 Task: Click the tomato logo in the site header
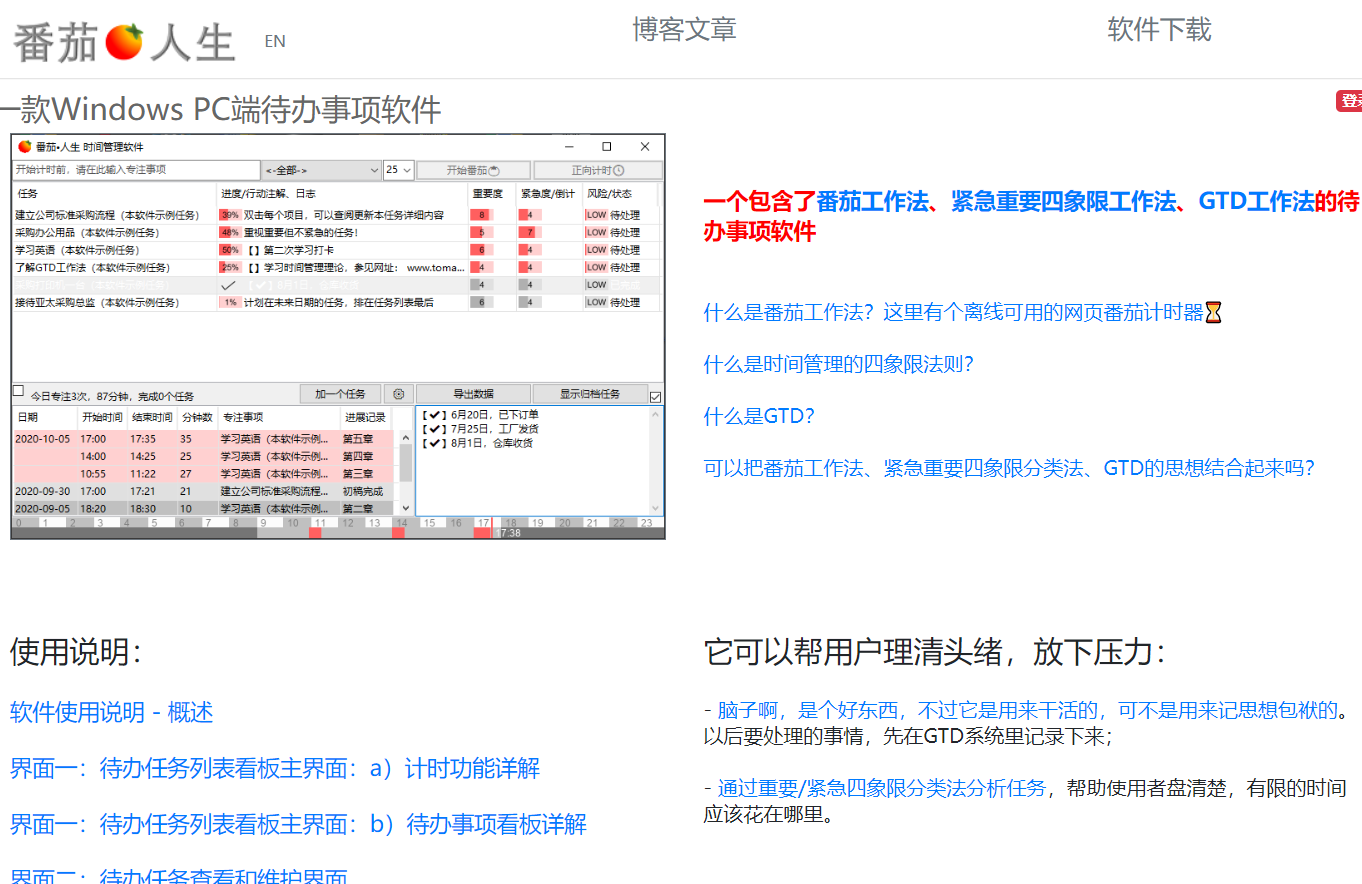[x=125, y=42]
